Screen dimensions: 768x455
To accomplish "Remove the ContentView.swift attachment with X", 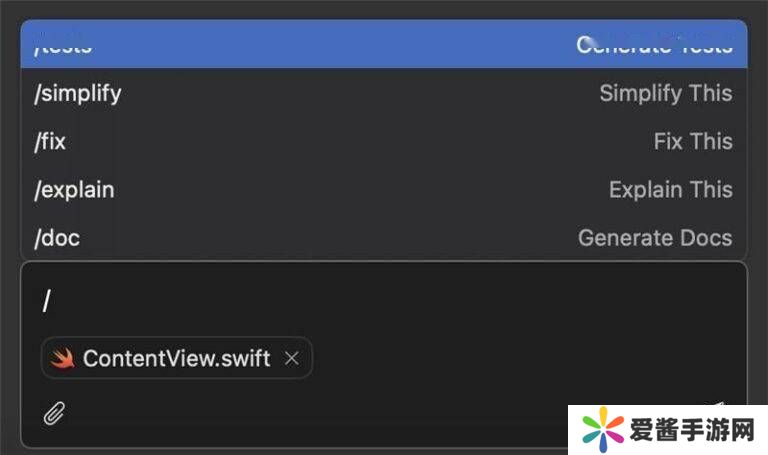I will coord(292,358).
